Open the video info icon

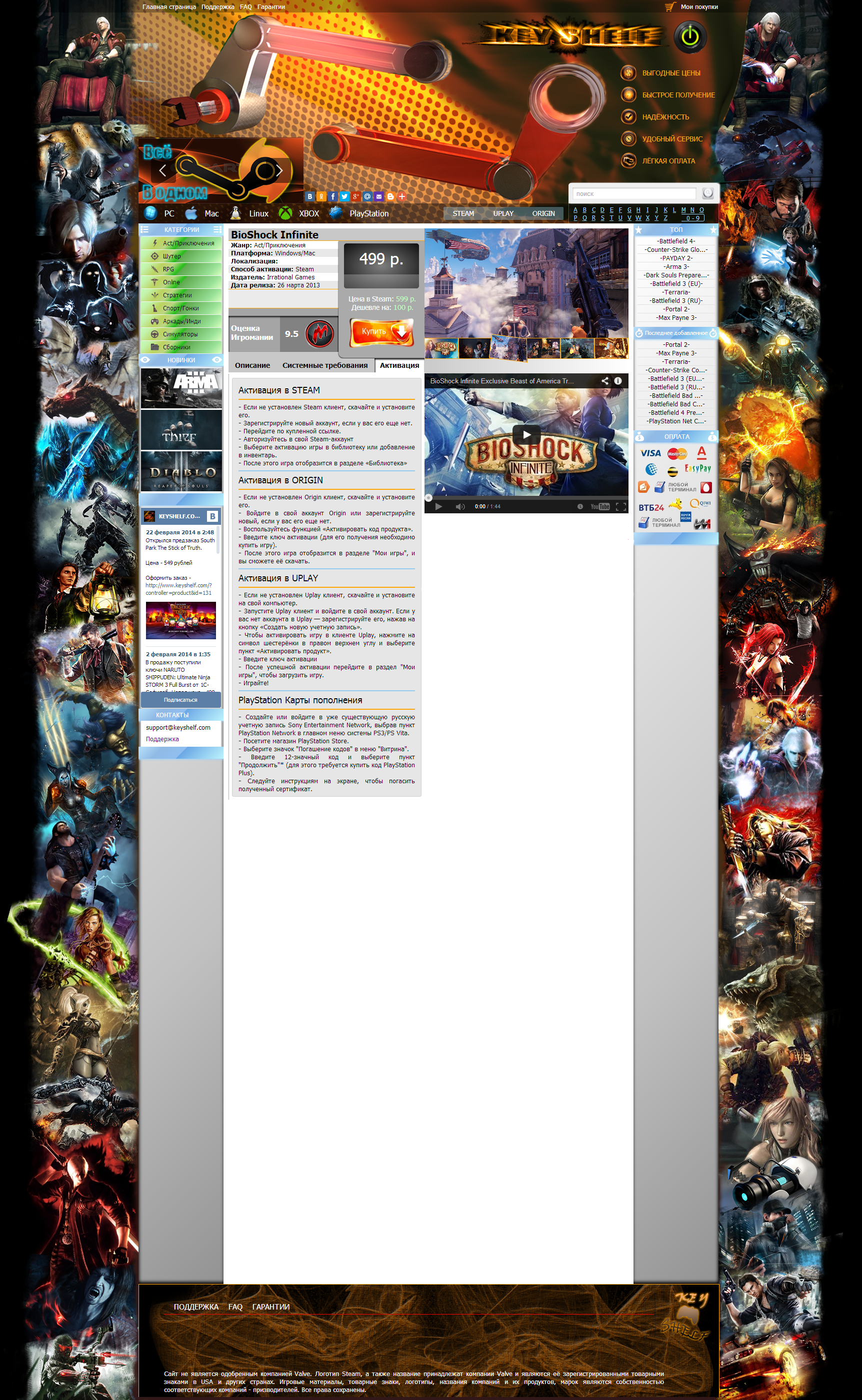pyautogui.click(x=618, y=381)
